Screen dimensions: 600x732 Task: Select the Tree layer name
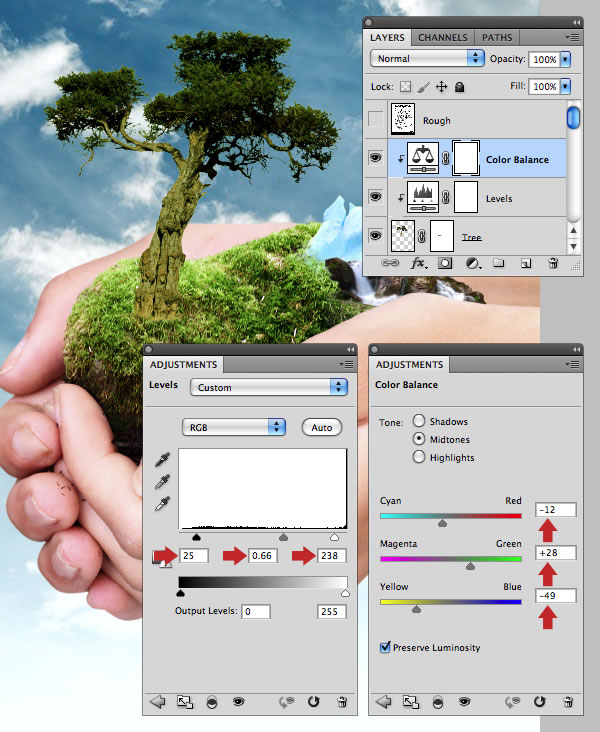(x=472, y=237)
